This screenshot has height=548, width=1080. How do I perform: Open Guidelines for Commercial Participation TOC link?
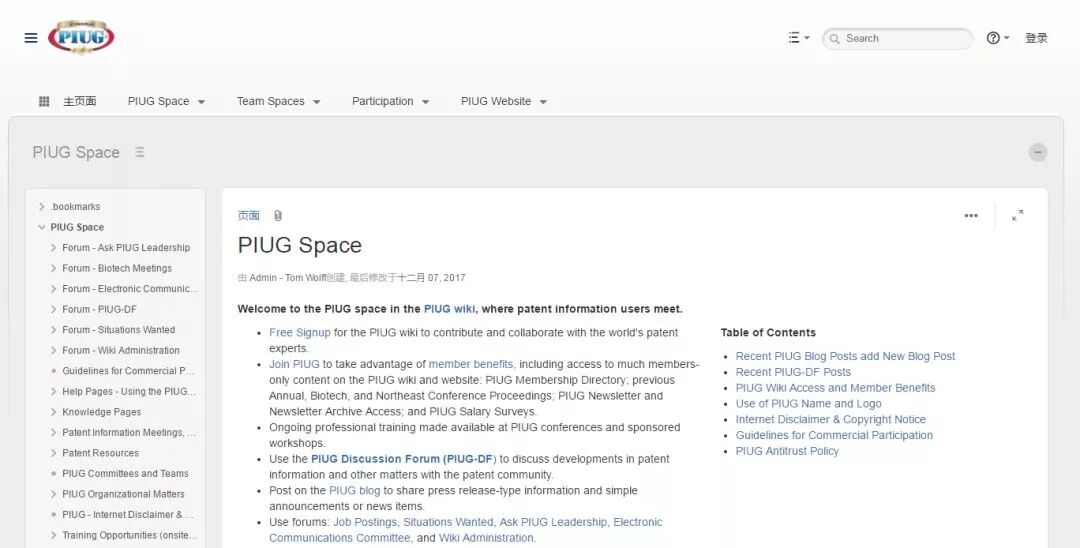click(x=834, y=436)
